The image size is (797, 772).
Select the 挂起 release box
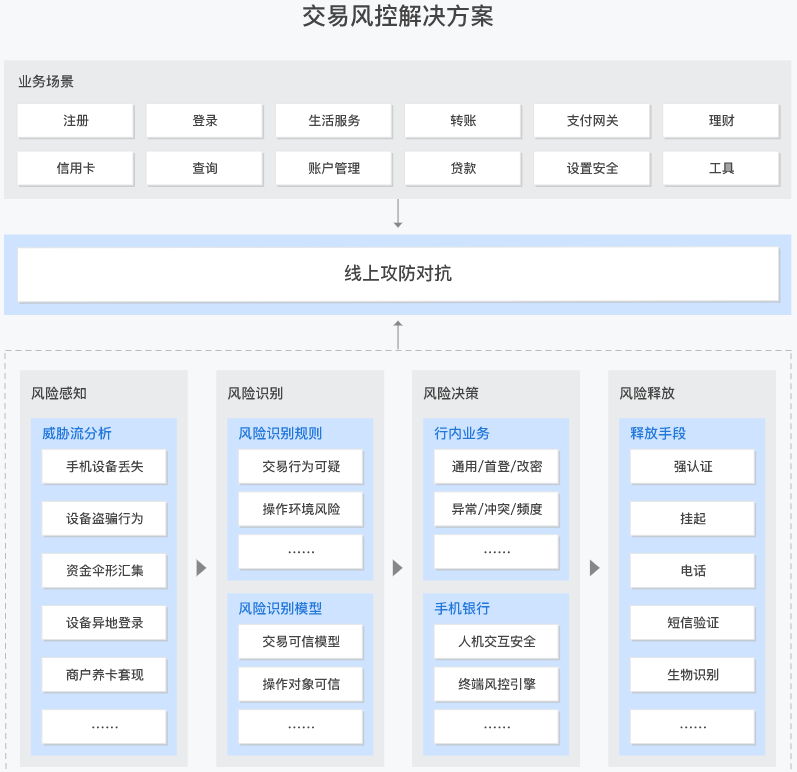[693, 519]
